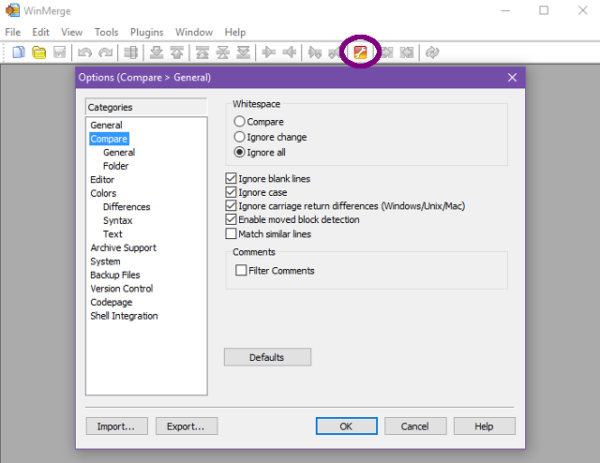This screenshot has width=600, height=463.
Task: Click the WinMerge app icon in title bar
Action: pos(11,11)
